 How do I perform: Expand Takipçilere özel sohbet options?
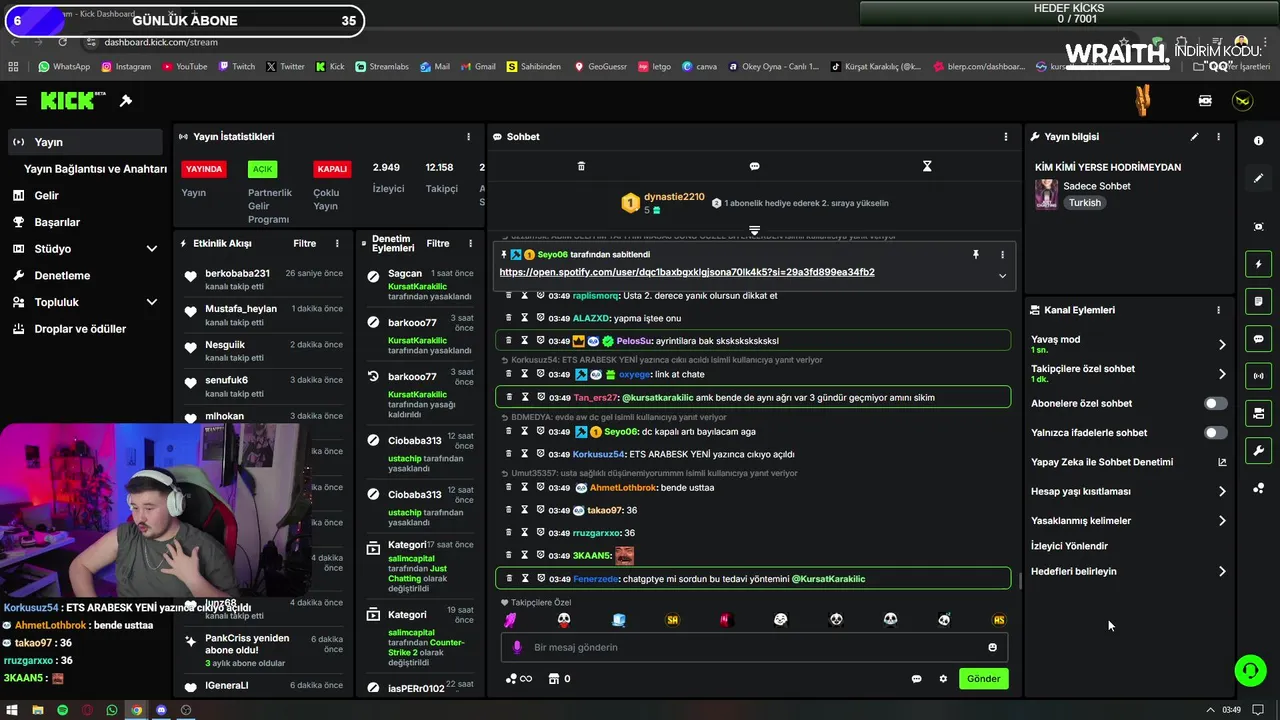pos(1221,374)
